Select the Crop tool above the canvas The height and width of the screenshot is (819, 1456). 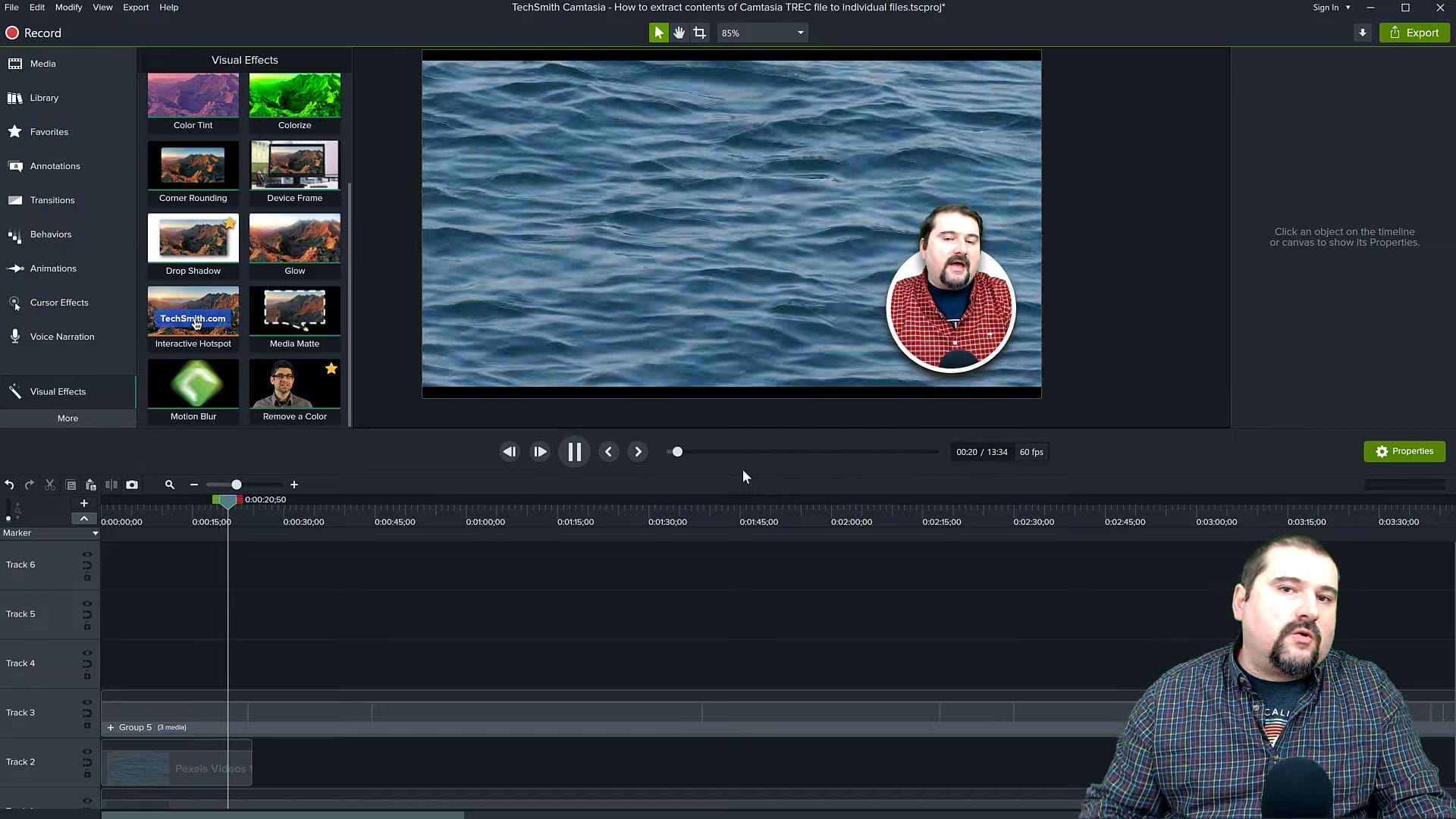click(699, 33)
